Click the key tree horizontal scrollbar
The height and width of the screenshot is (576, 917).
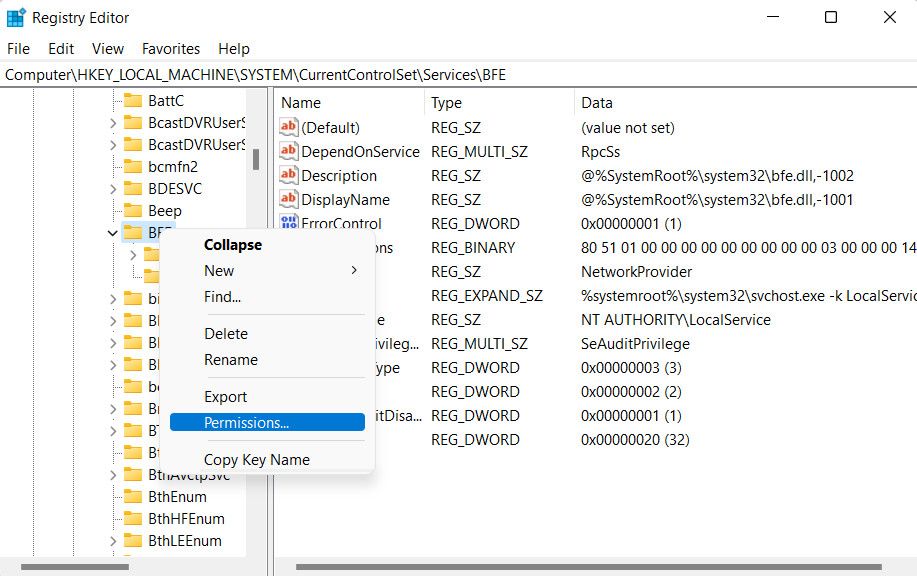[75, 567]
